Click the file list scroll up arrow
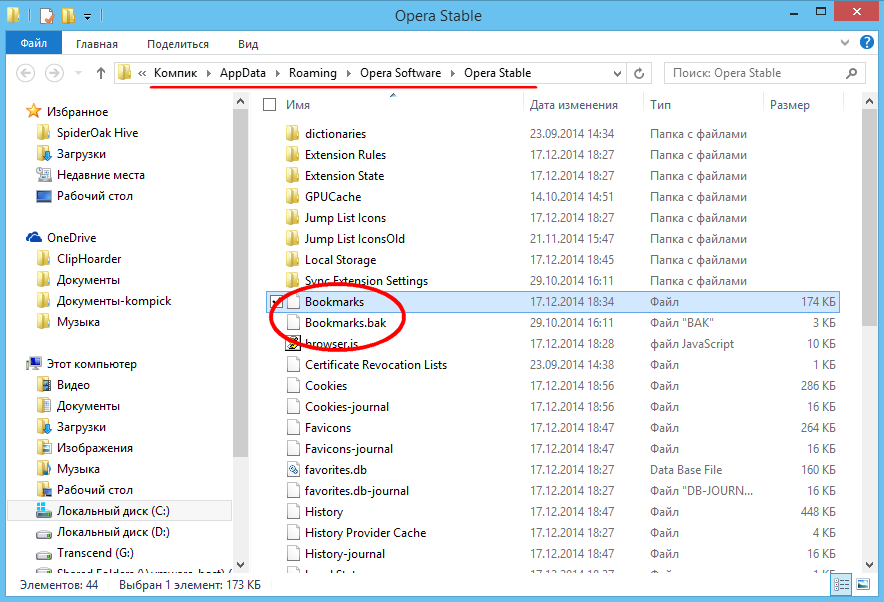 [x=869, y=101]
